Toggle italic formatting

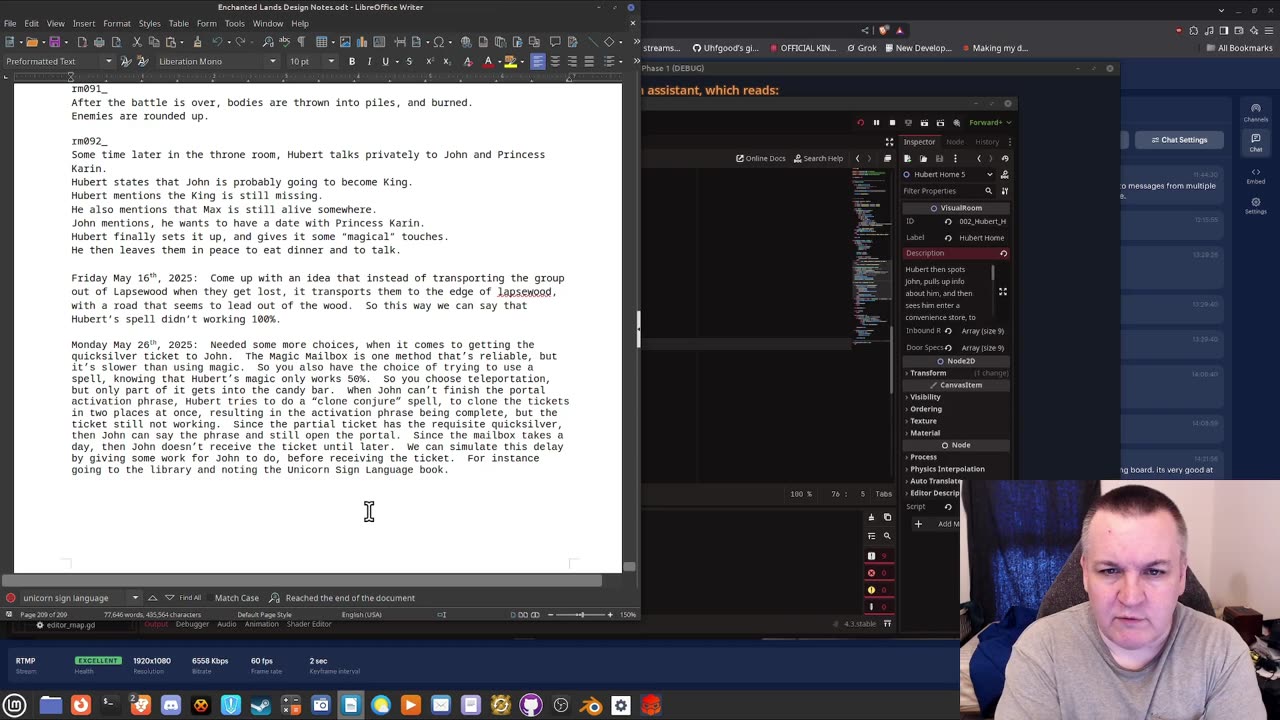pos(369,62)
